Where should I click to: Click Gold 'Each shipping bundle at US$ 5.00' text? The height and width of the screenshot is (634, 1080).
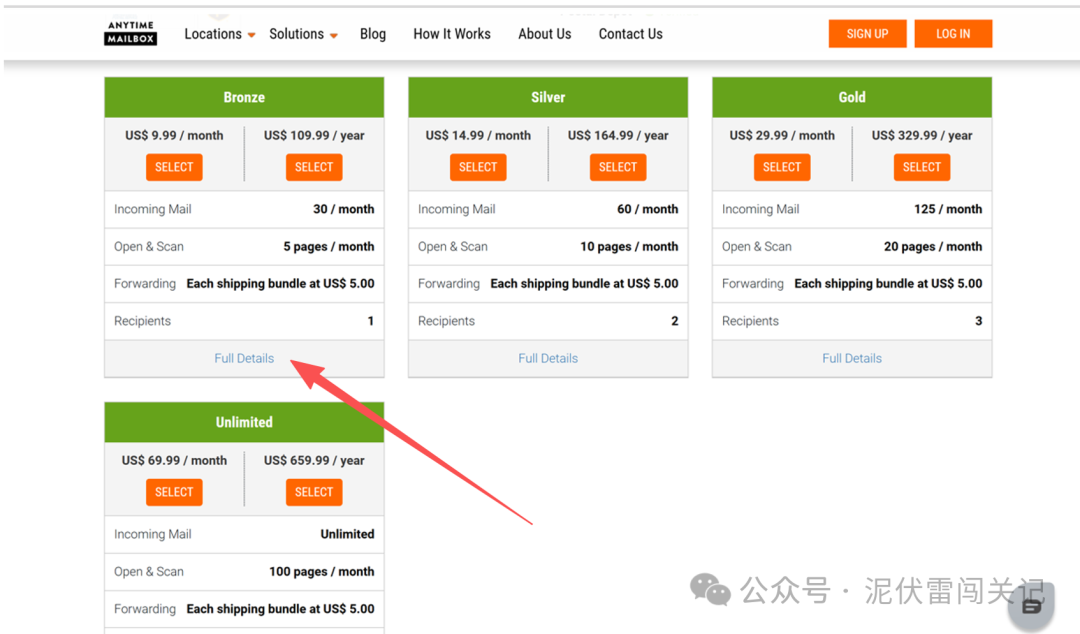coord(888,284)
